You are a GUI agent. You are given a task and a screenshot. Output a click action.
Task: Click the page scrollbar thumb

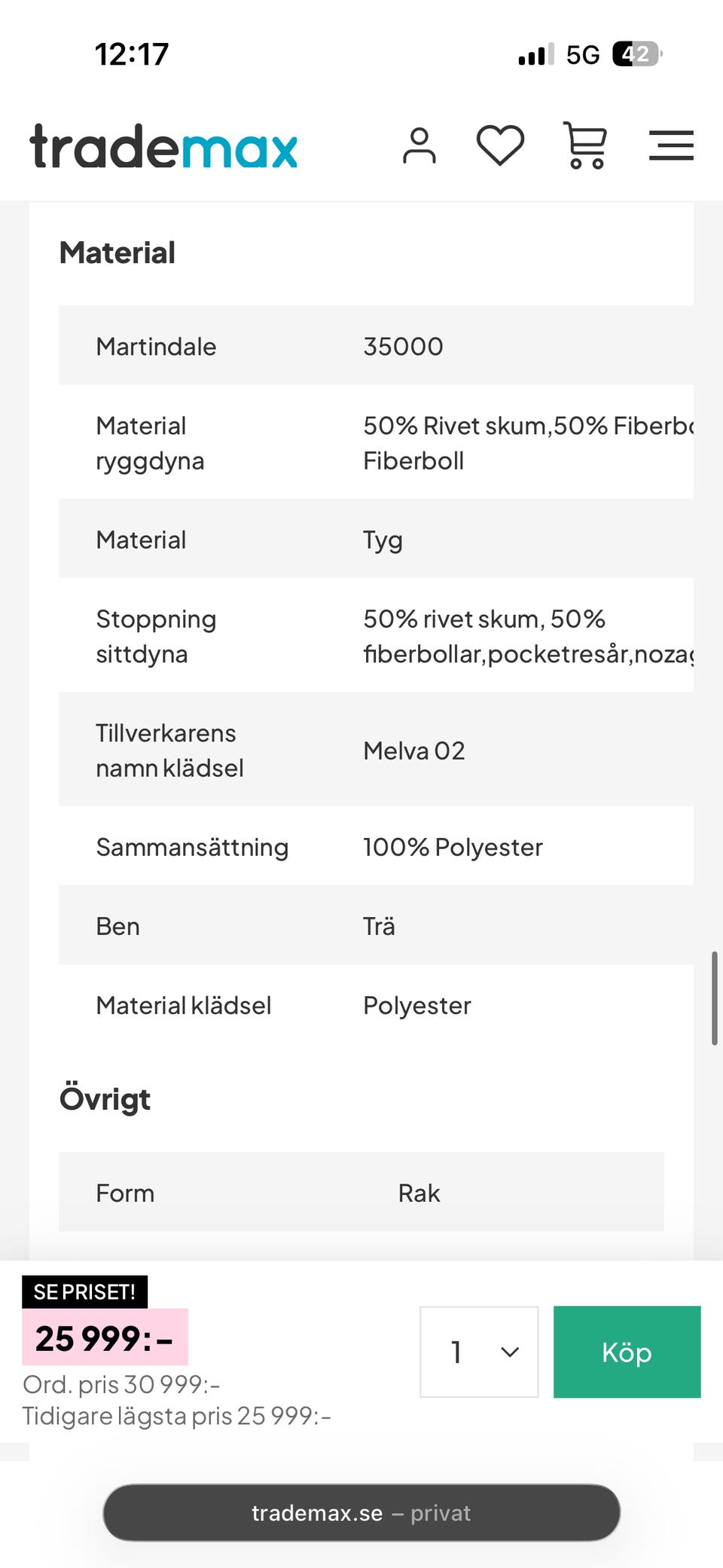[x=714, y=998]
